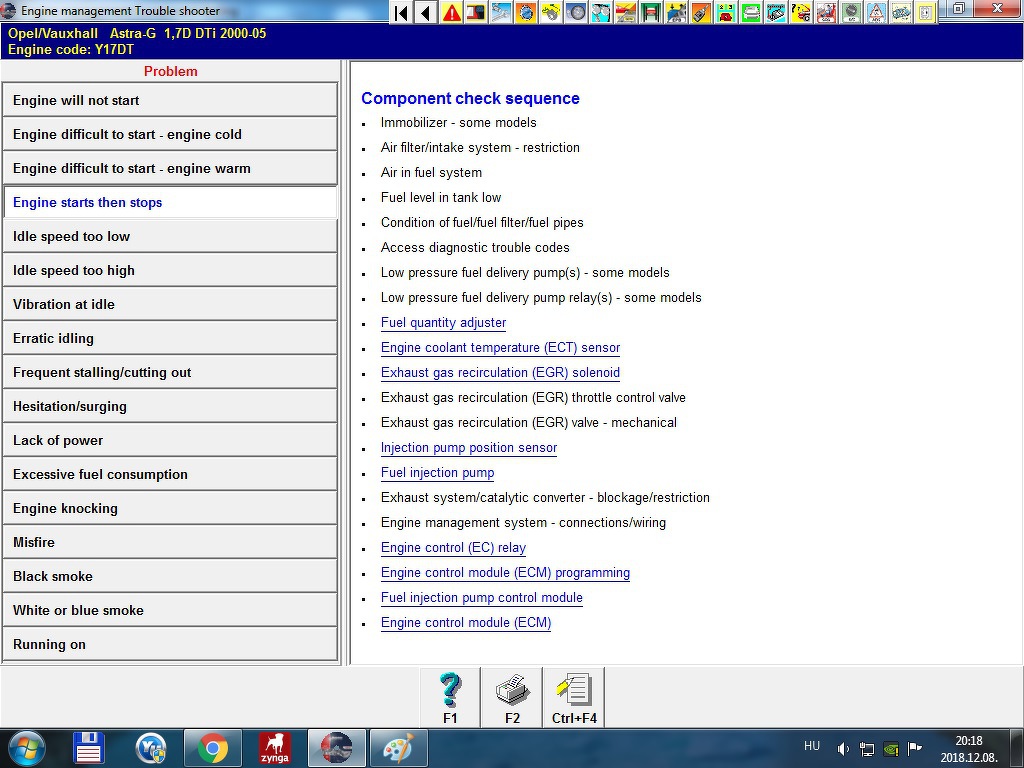Select 'Engine difficult to start - engine cold'
Image resolution: width=1024 pixels, height=768 pixels.
point(170,134)
